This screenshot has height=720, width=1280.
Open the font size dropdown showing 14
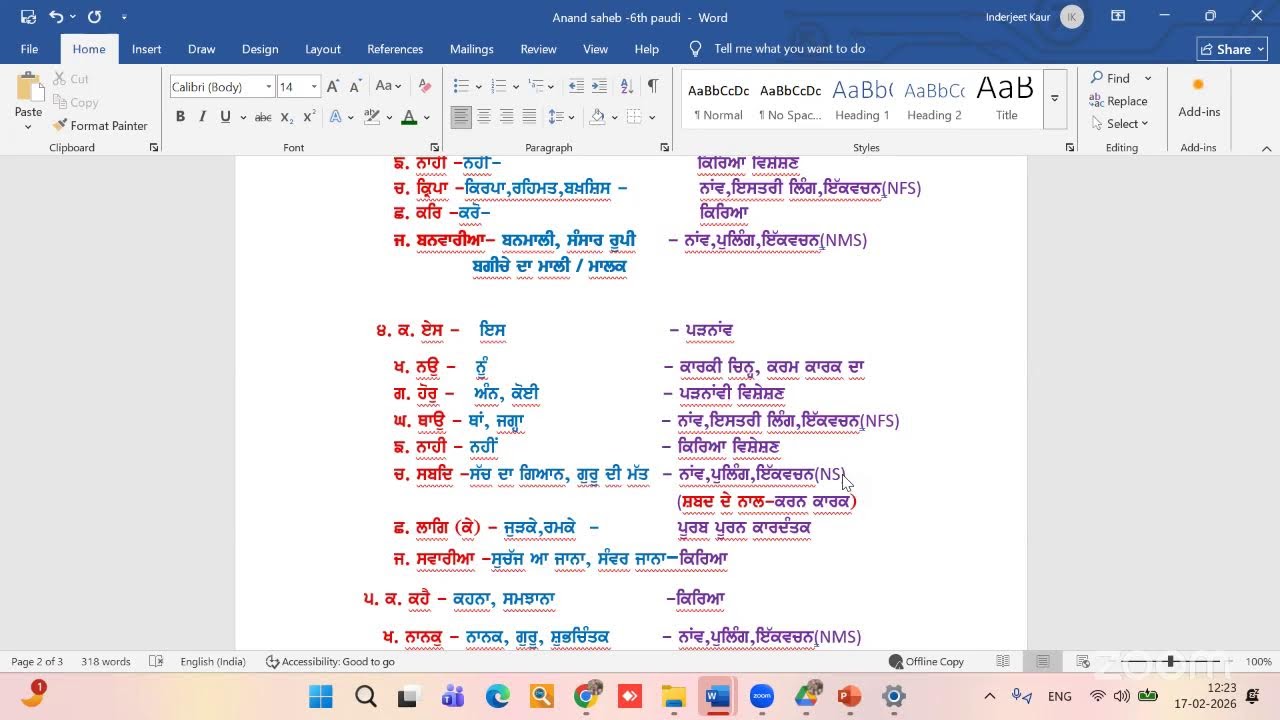pyautogui.click(x=314, y=87)
